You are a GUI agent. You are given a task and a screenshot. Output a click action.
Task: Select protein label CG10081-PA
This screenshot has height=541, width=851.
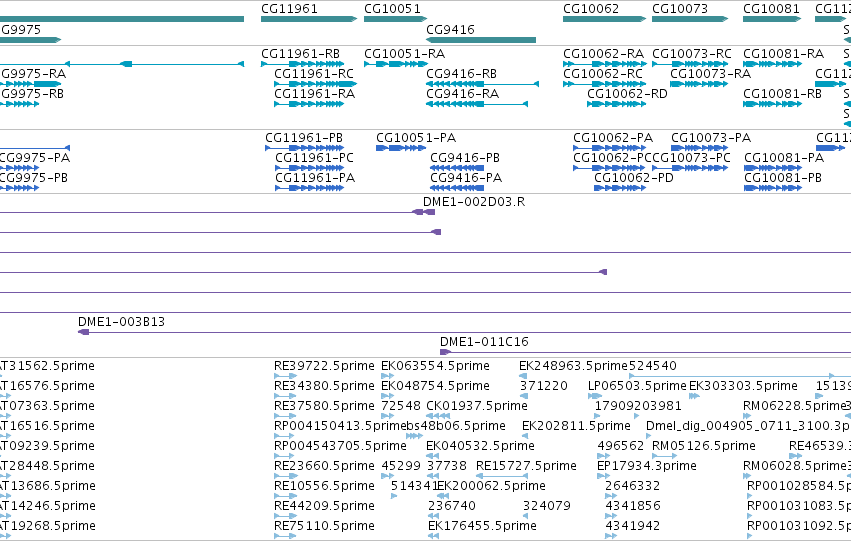[x=784, y=157]
